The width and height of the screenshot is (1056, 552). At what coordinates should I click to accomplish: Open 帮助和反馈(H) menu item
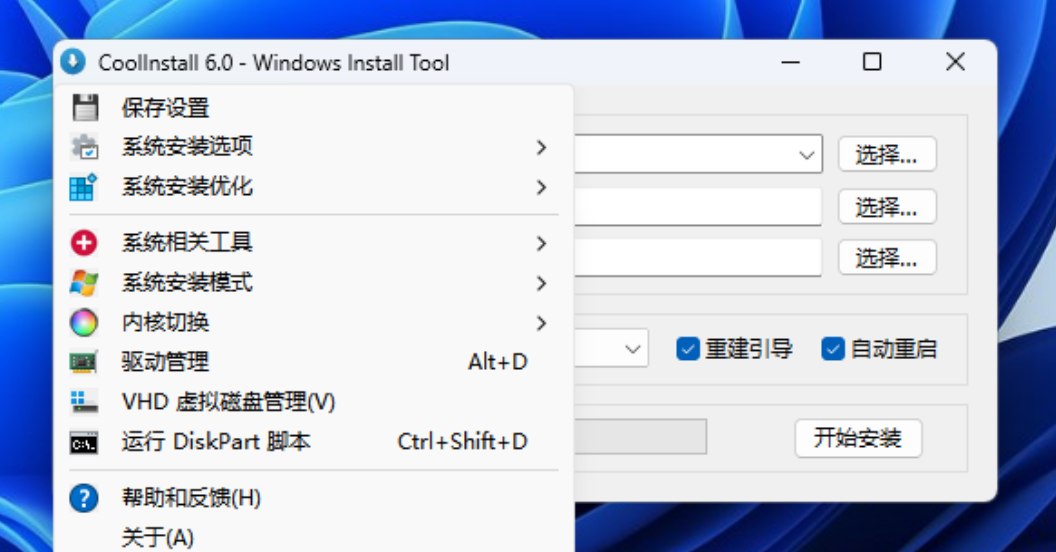click(x=314, y=498)
